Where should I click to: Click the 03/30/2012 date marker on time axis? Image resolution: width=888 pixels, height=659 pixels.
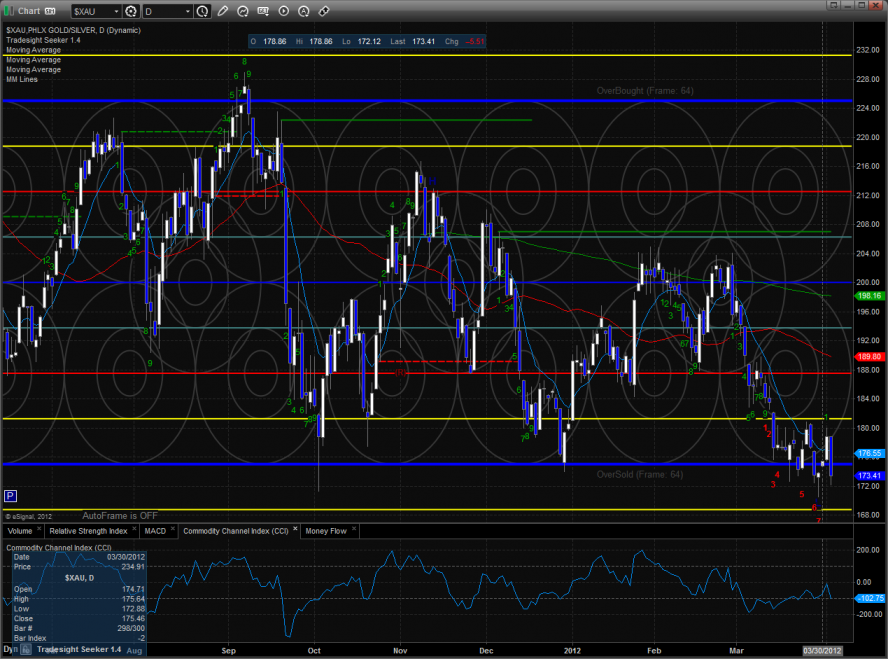(x=821, y=650)
